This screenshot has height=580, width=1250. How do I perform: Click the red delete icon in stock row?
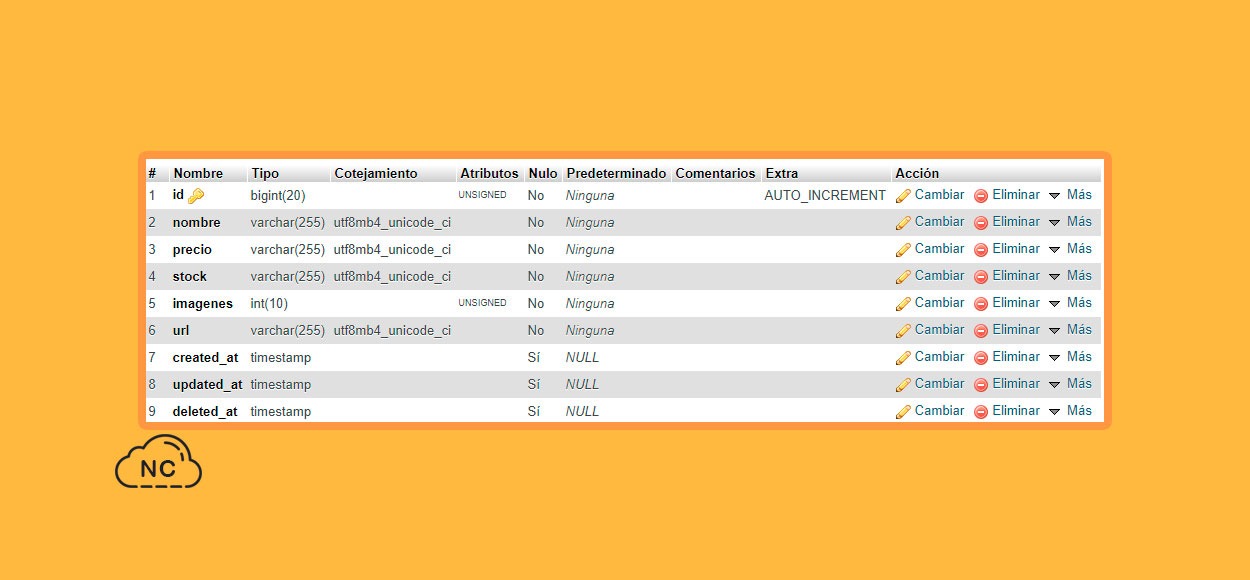(981, 277)
